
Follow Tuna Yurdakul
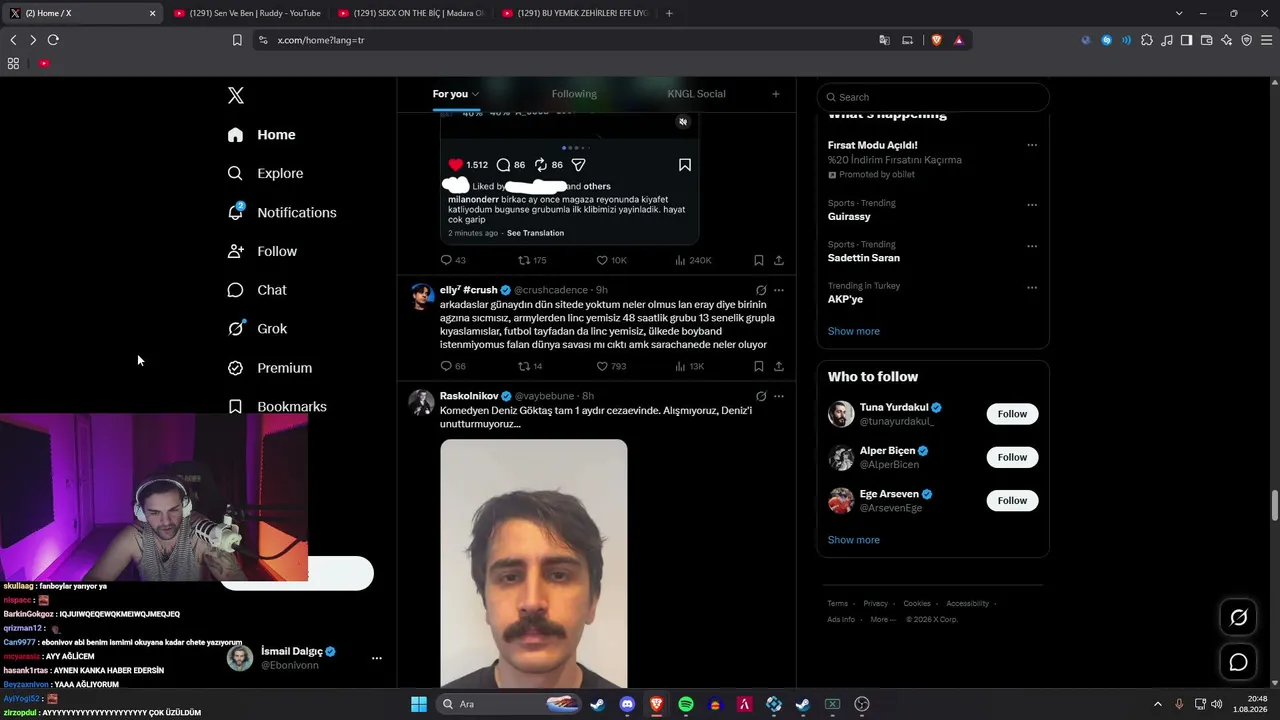[1012, 414]
